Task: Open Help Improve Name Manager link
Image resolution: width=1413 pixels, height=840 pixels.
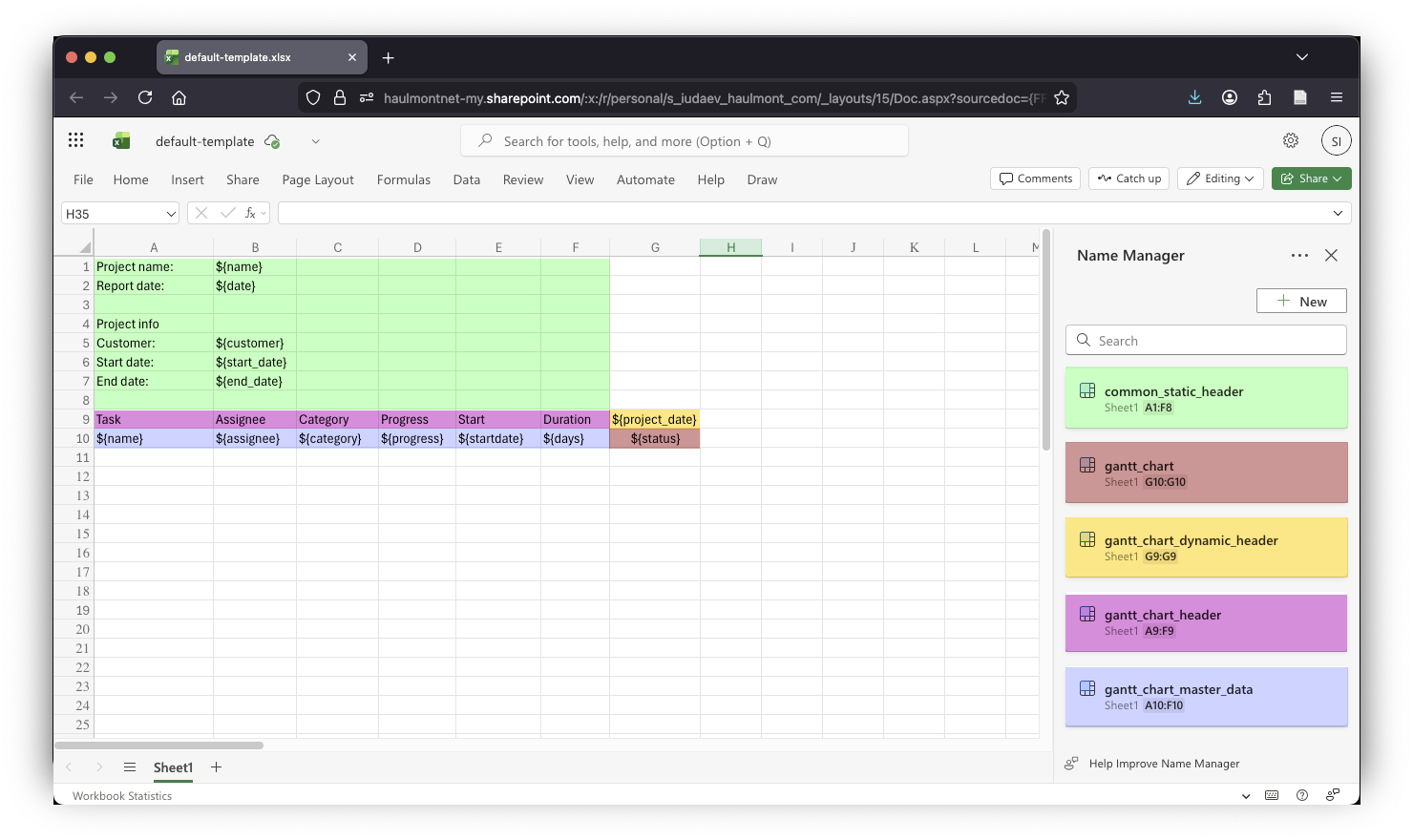Action: (x=1163, y=764)
